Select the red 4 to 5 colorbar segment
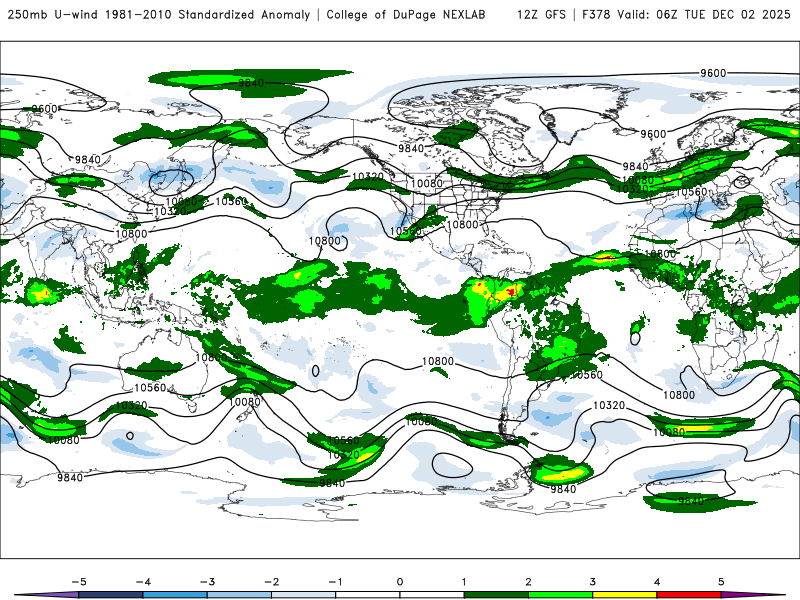The image size is (800, 600). click(689, 595)
